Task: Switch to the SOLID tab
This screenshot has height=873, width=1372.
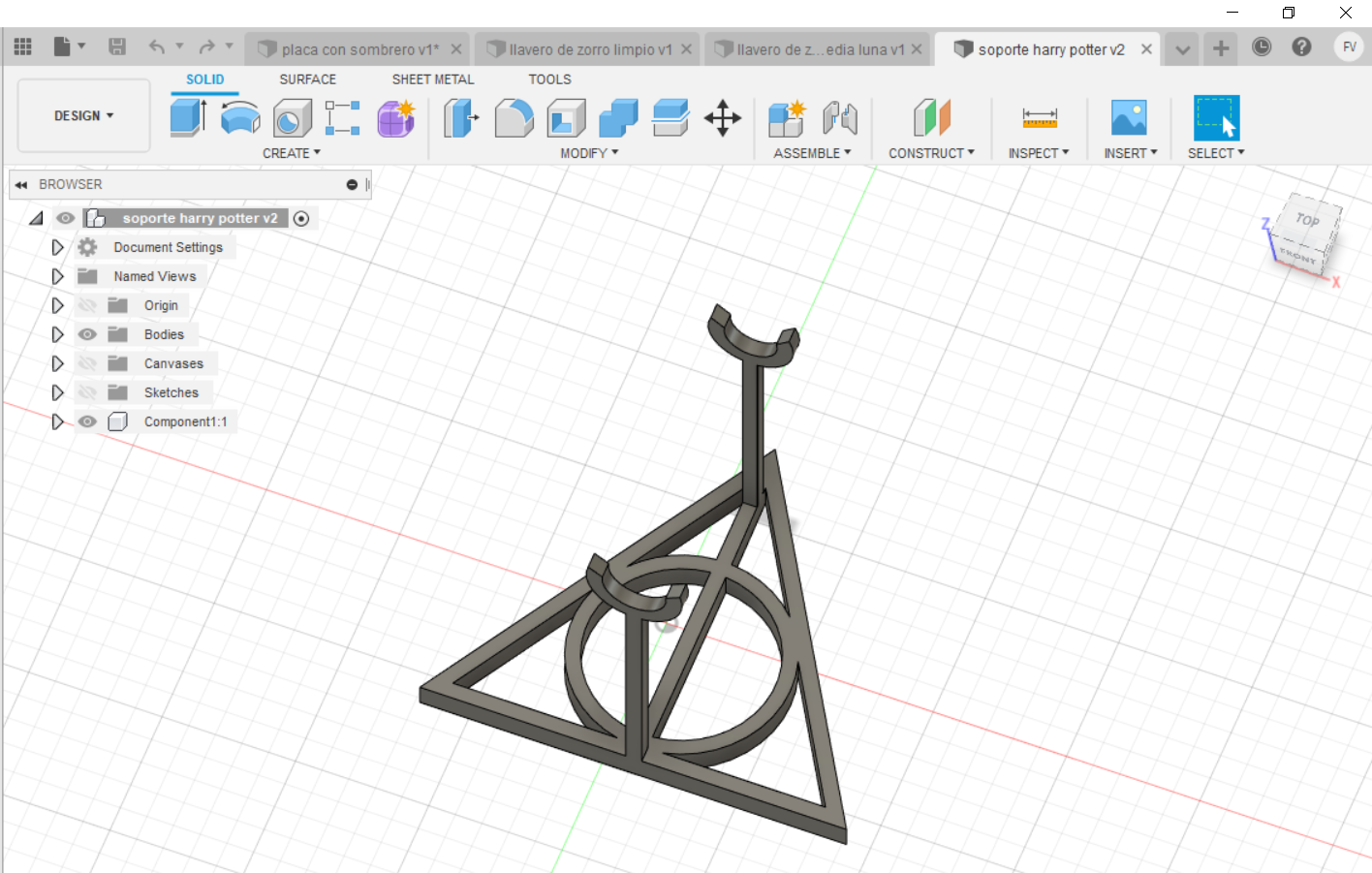Action: click(x=205, y=79)
